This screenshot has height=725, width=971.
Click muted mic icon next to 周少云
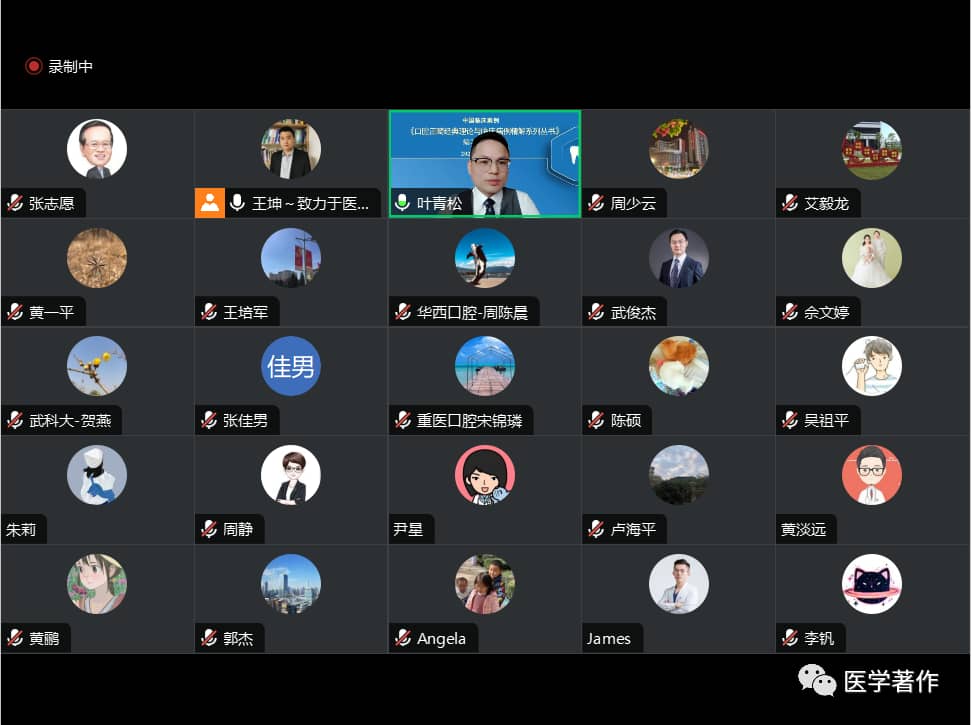coord(596,203)
